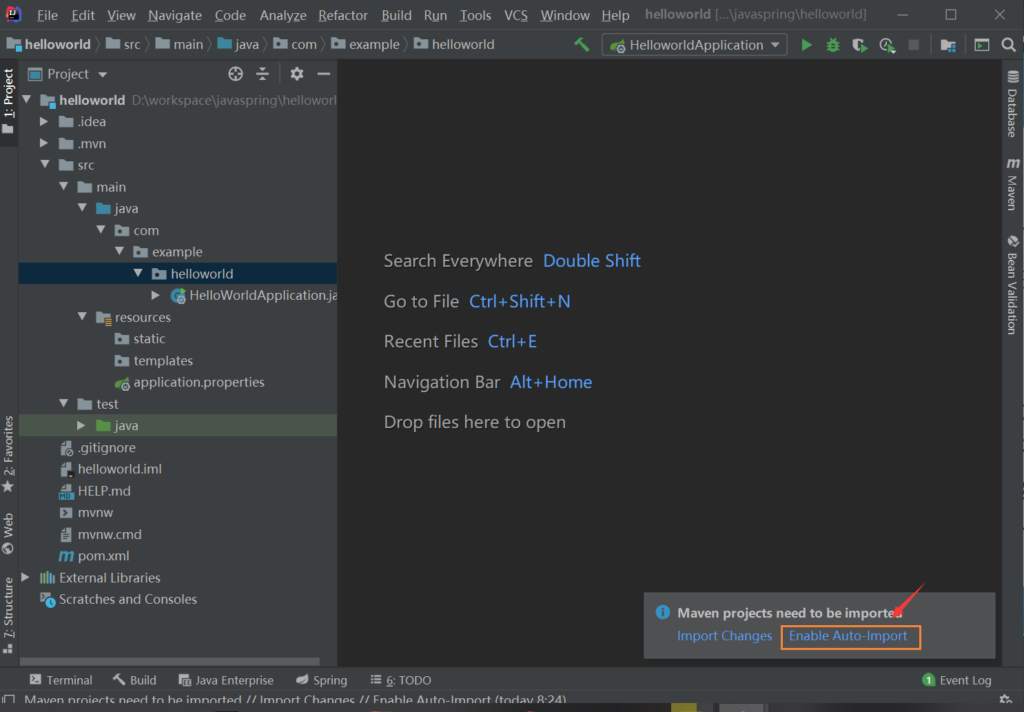Screen dimensions: 1024x712
Task: Open the Project view selector dropdown
Action: (x=68, y=74)
